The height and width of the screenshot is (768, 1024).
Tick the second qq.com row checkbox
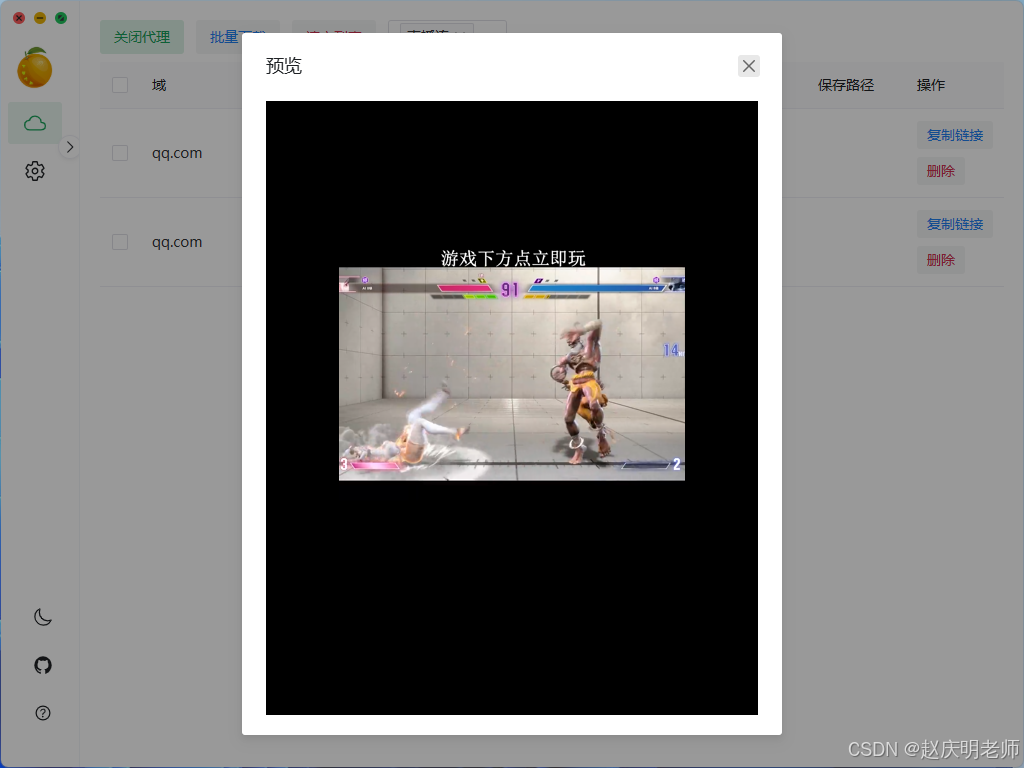tap(120, 242)
